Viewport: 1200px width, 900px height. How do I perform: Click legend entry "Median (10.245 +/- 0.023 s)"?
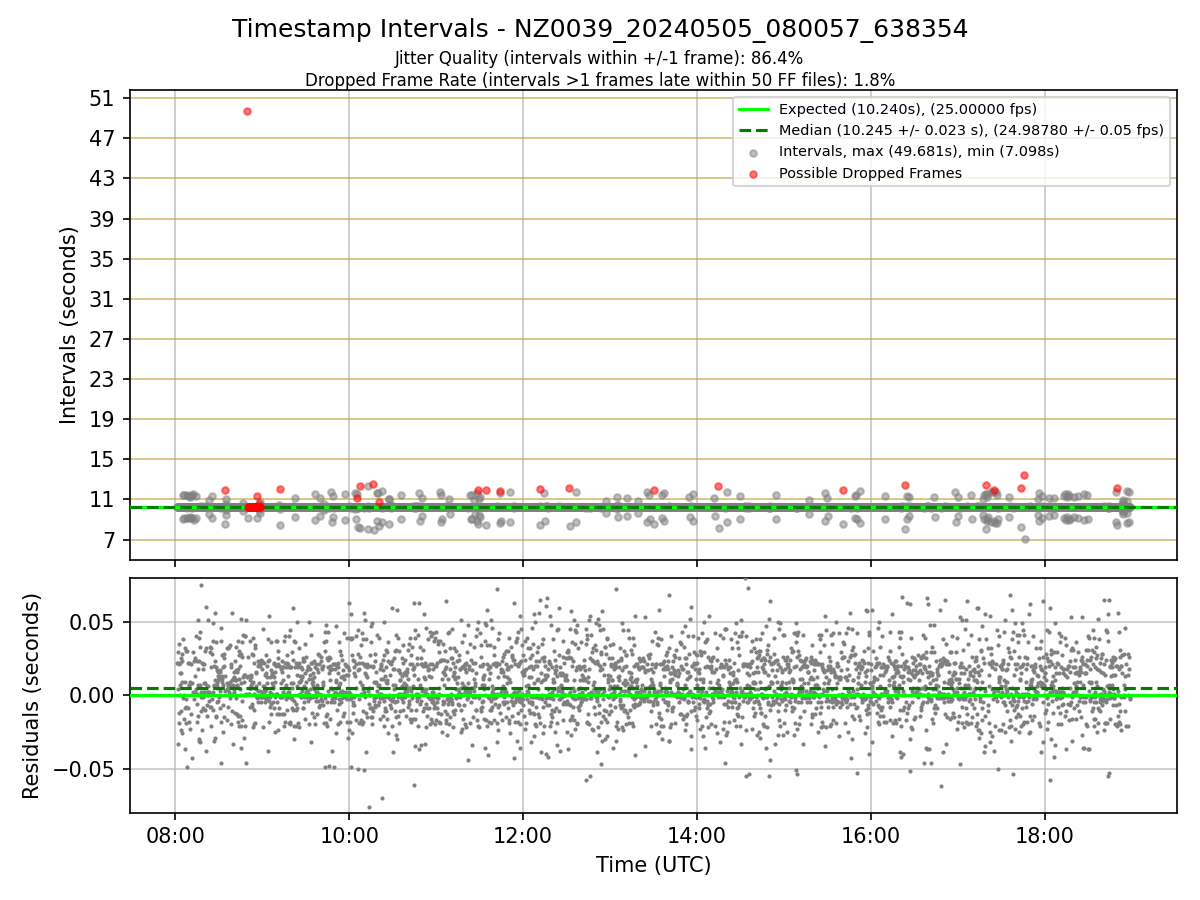pos(971,130)
